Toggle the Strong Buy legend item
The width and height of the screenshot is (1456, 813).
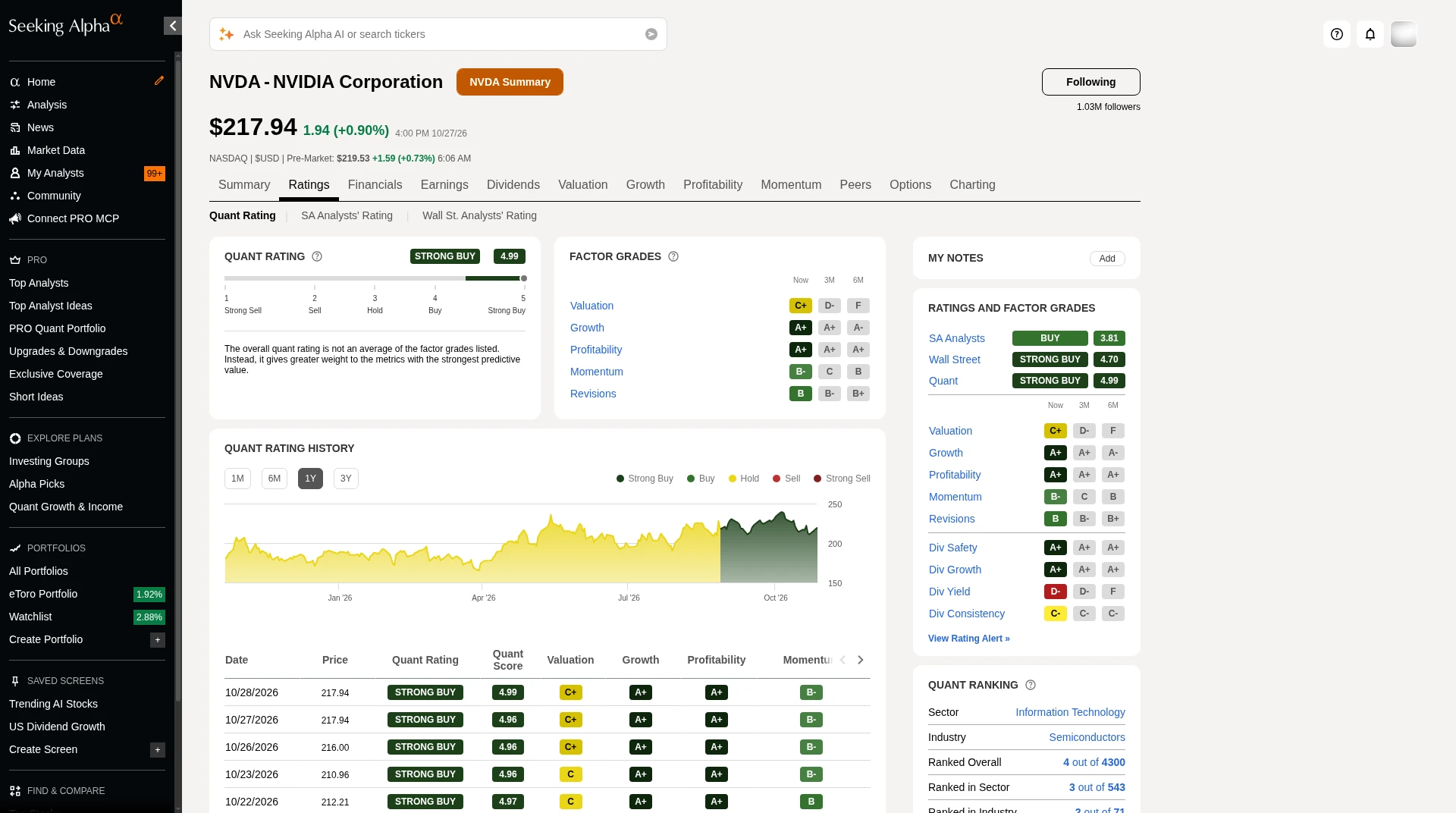point(645,479)
